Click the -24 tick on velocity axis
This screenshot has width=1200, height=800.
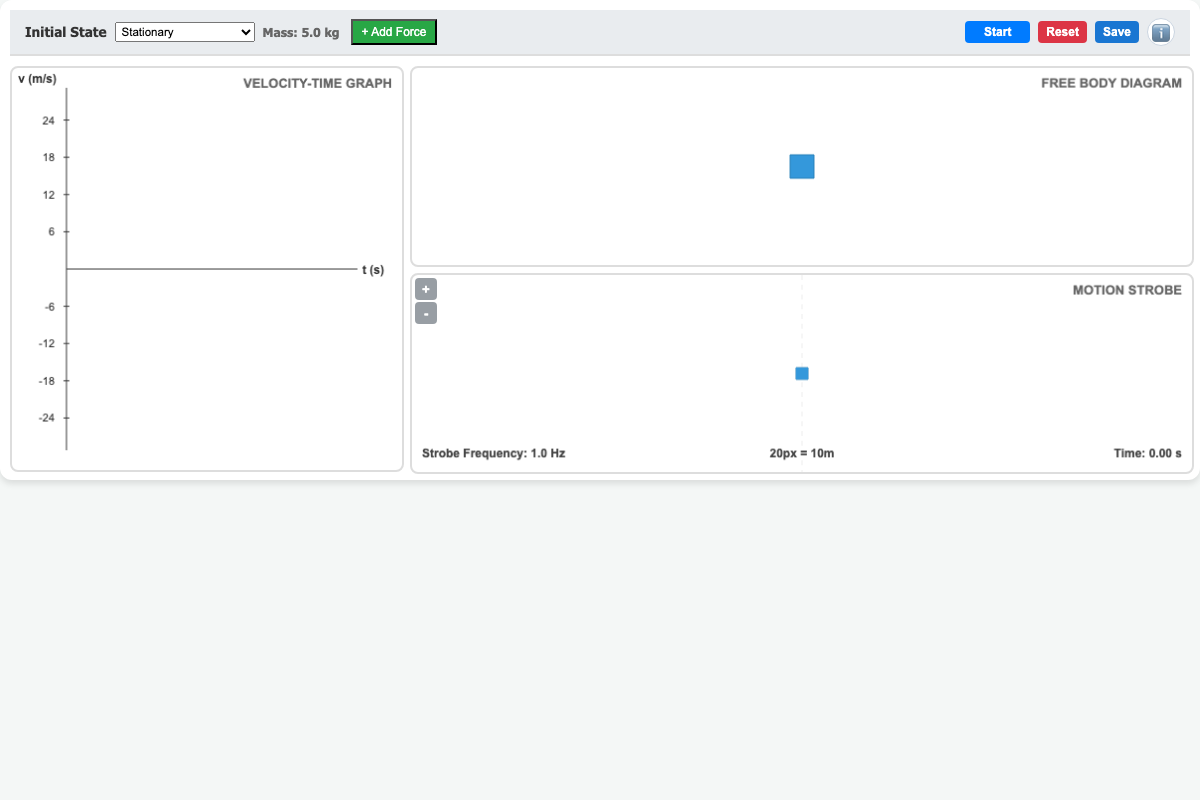coord(46,418)
